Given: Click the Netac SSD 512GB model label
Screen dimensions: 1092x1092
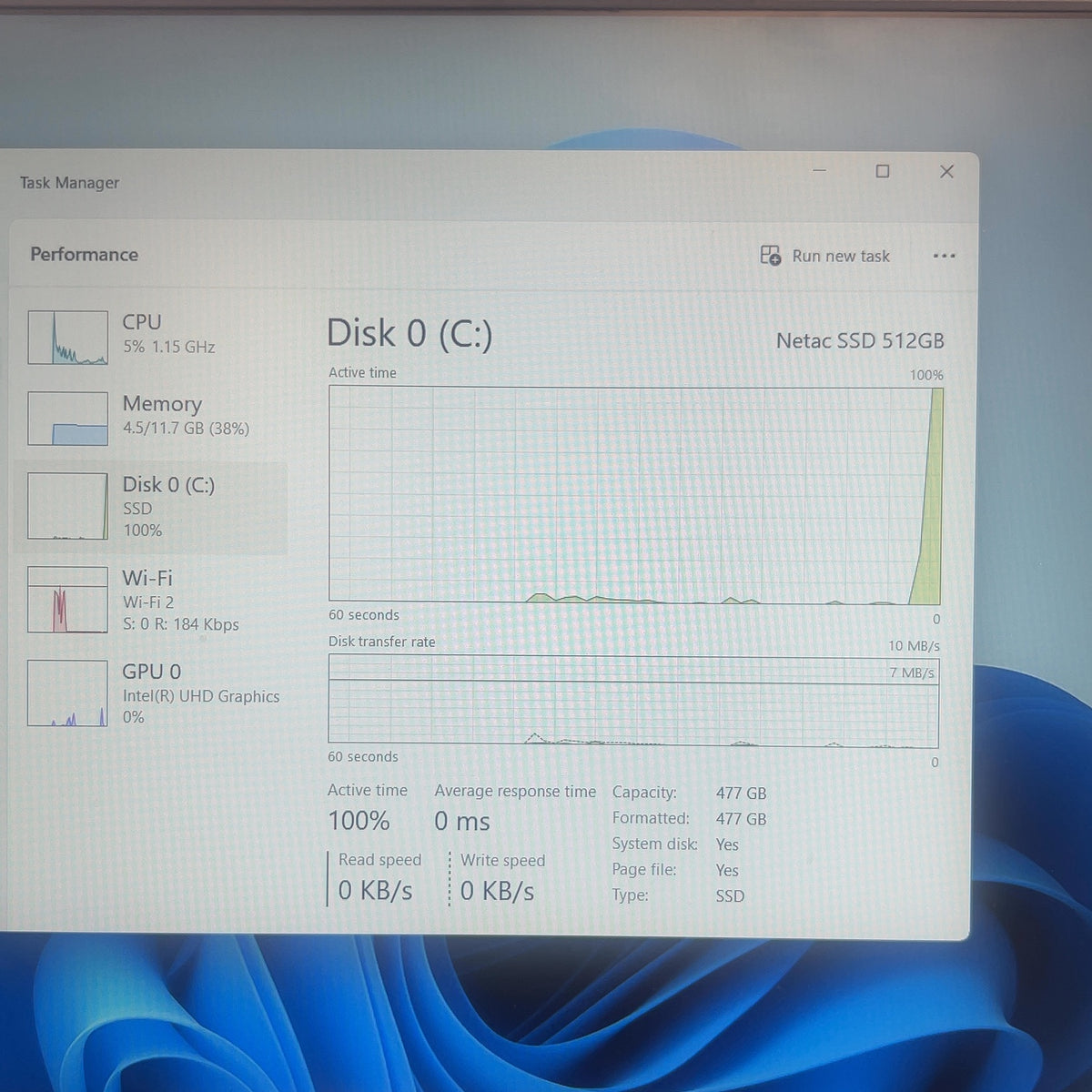Looking at the screenshot, I should [x=860, y=341].
